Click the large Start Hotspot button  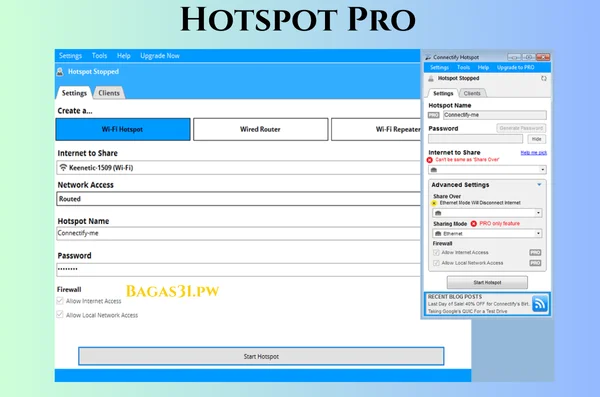[x=261, y=356]
